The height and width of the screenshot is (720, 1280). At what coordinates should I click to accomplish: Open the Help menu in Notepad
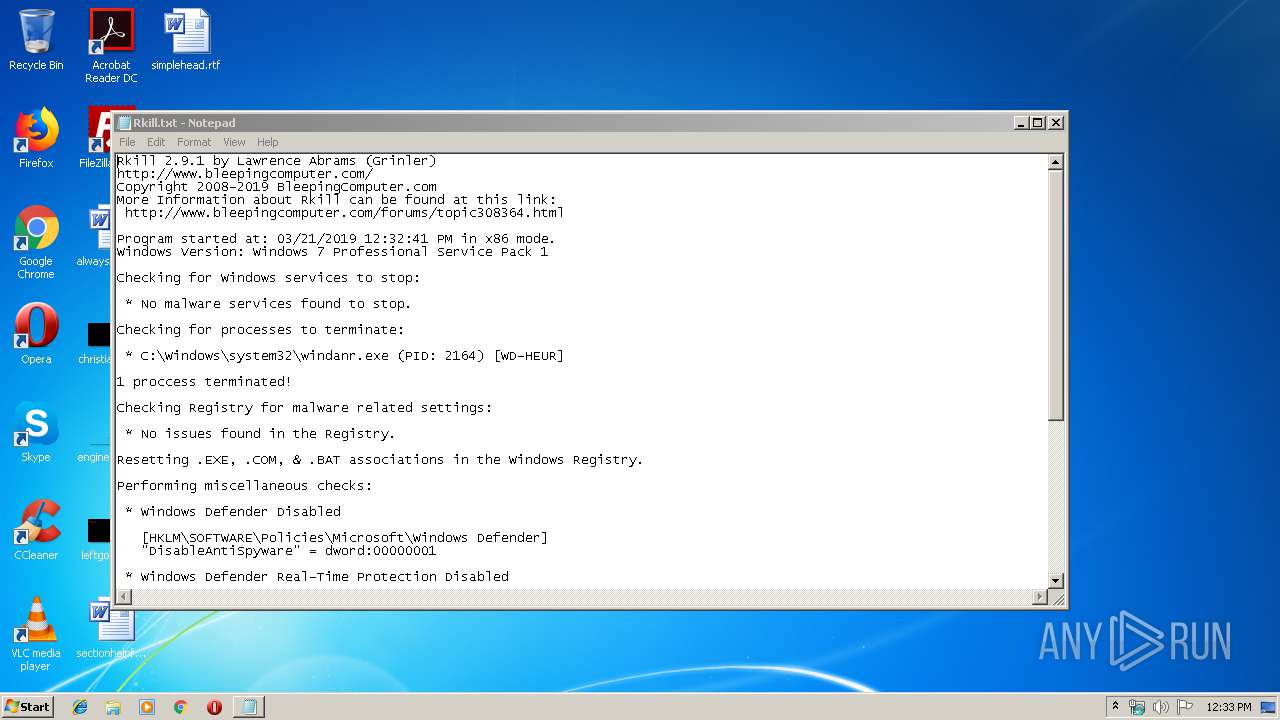click(267, 142)
